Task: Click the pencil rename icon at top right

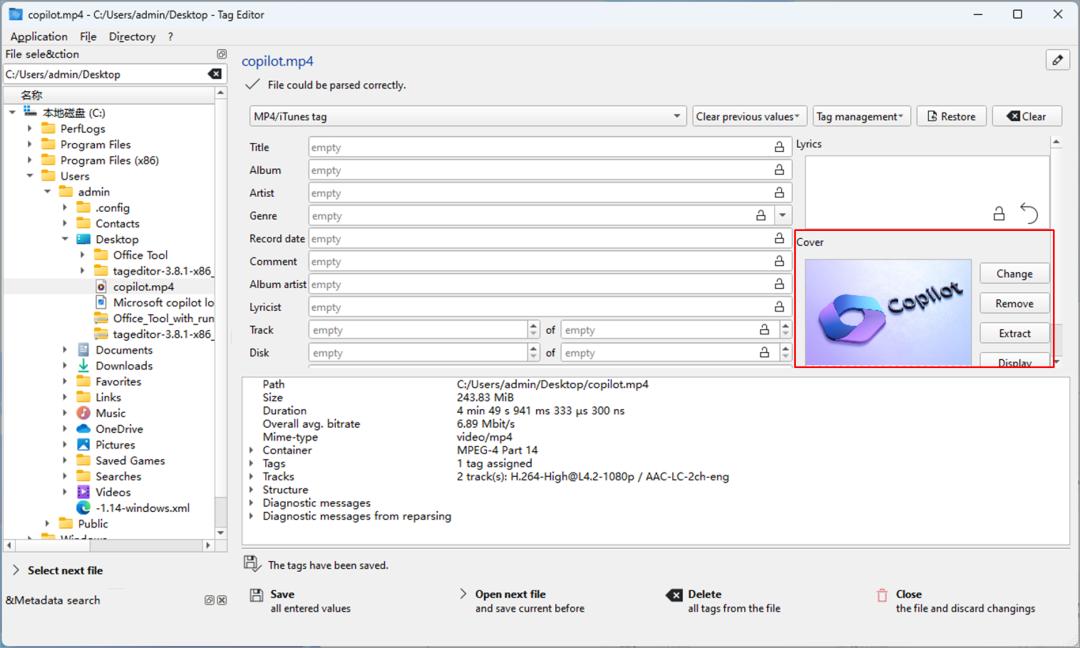Action: [x=1057, y=60]
